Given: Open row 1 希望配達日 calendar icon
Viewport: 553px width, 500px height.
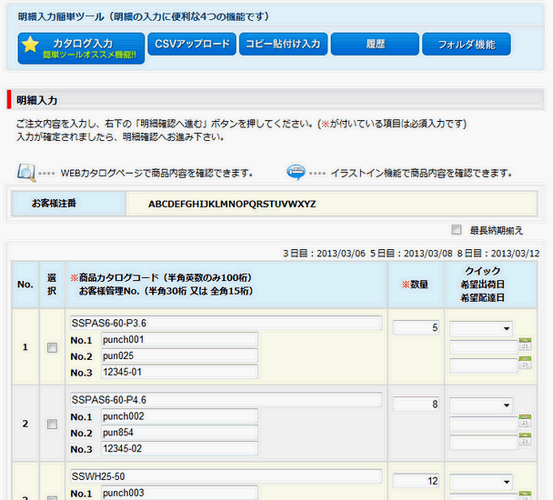Looking at the screenshot, I should click(525, 363).
